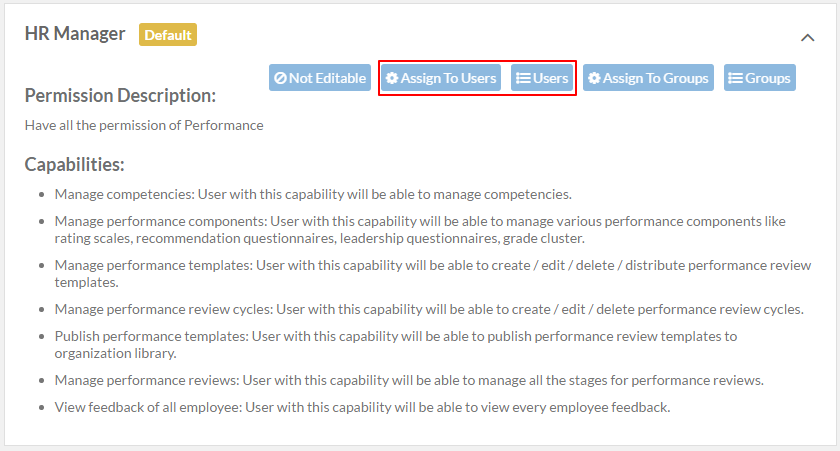Collapse the HR Manager panel chevron
Viewport: 840px width, 451px height.
pyautogui.click(x=807, y=37)
